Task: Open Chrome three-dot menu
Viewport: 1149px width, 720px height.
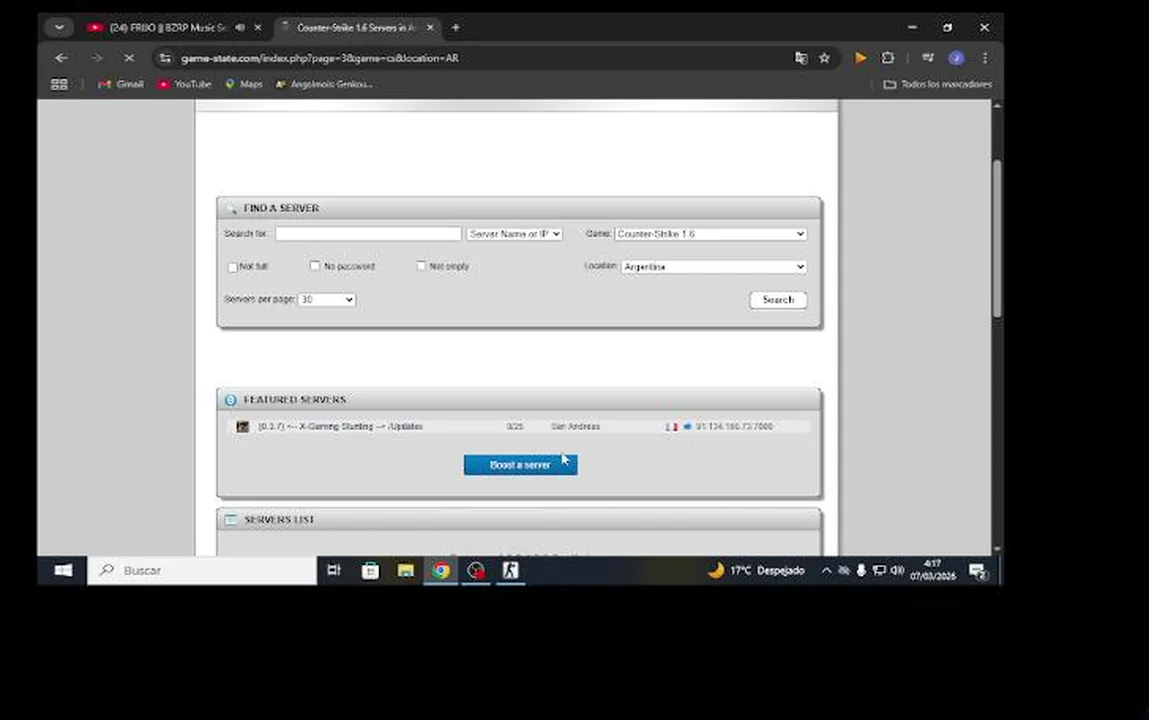Action: pos(985,58)
